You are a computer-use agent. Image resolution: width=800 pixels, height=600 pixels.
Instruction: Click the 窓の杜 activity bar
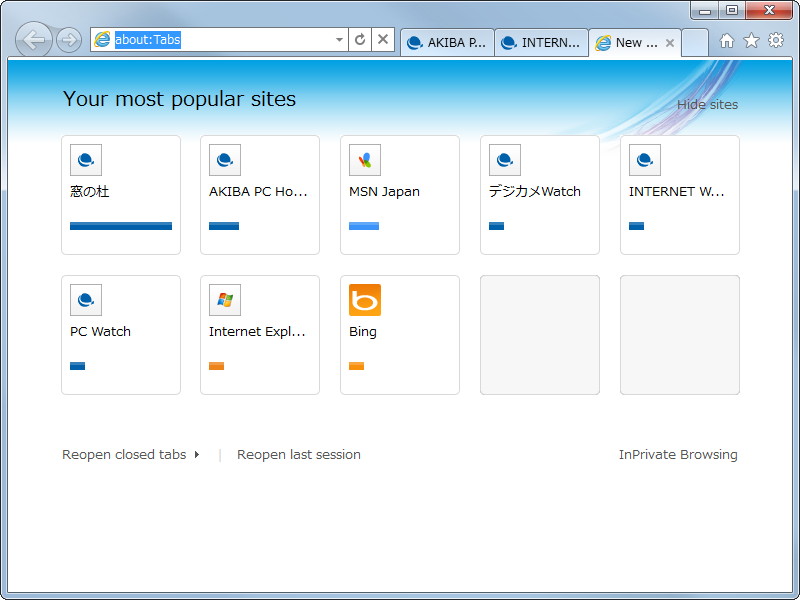(x=121, y=226)
